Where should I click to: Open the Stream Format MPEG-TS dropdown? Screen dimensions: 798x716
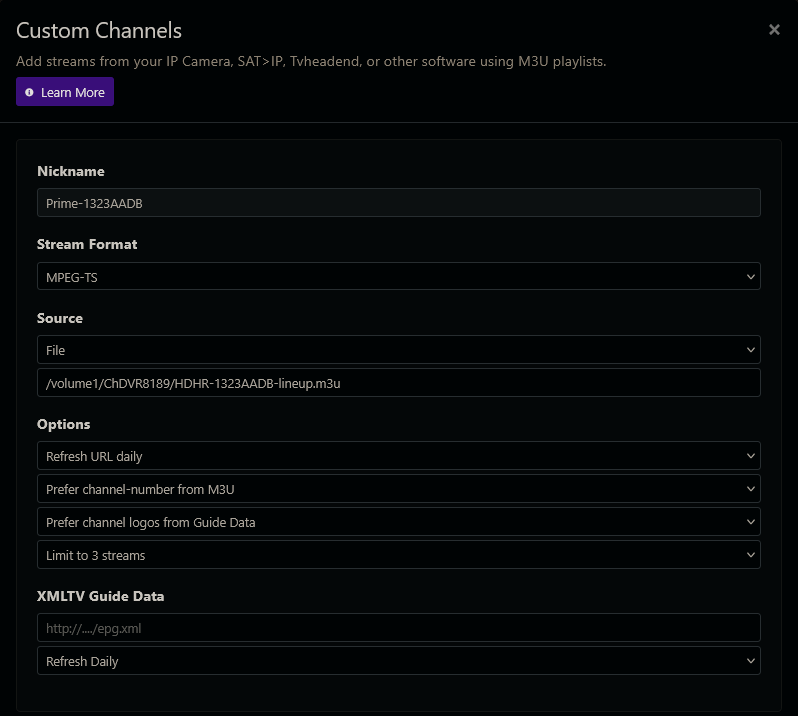coord(398,277)
